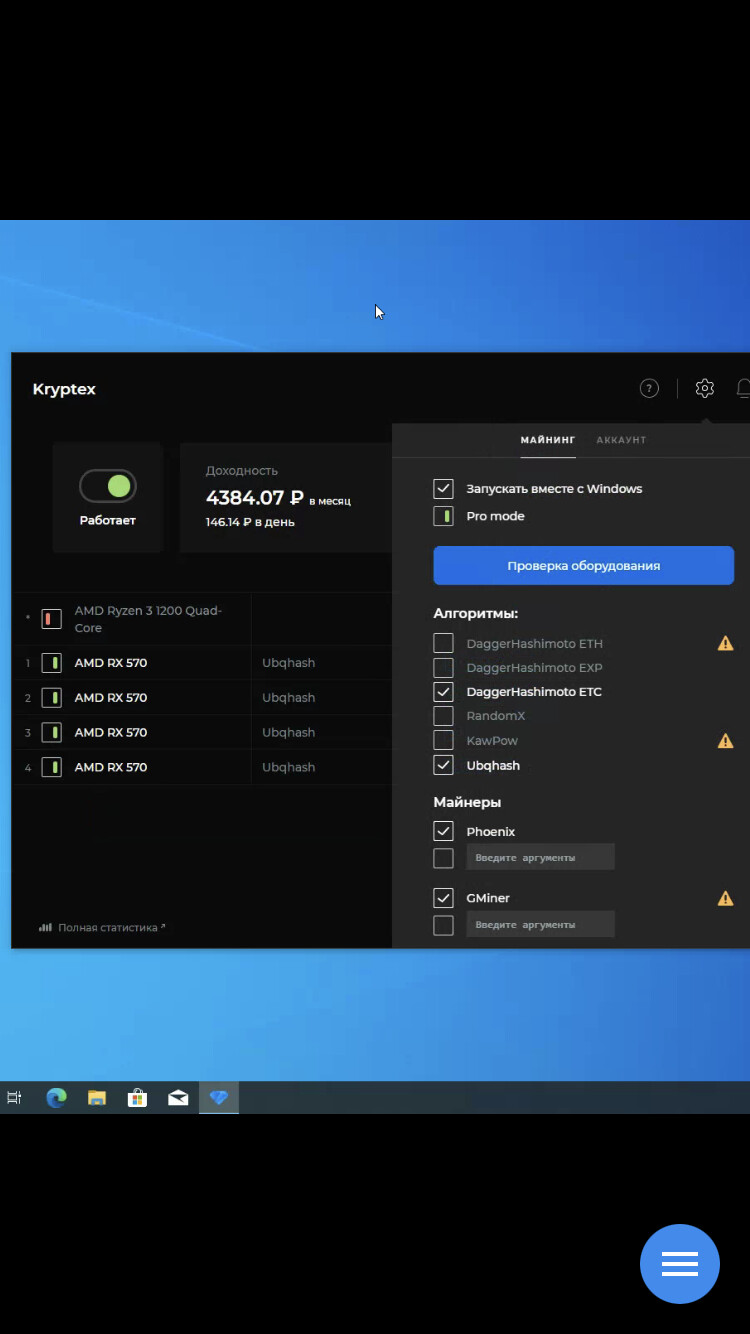Viewport: 750px width, 1334px height.
Task: Open File Explorer from the taskbar
Action: pyautogui.click(x=97, y=1098)
